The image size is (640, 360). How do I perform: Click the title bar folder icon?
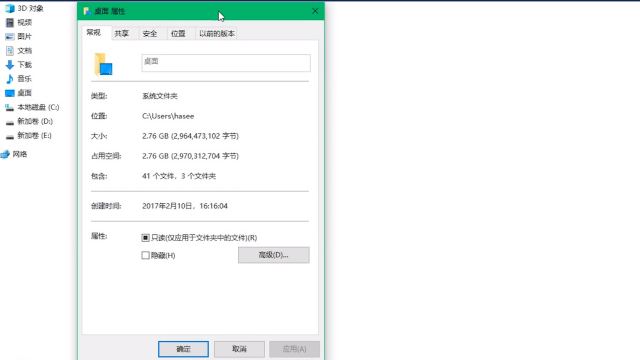click(87, 11)
